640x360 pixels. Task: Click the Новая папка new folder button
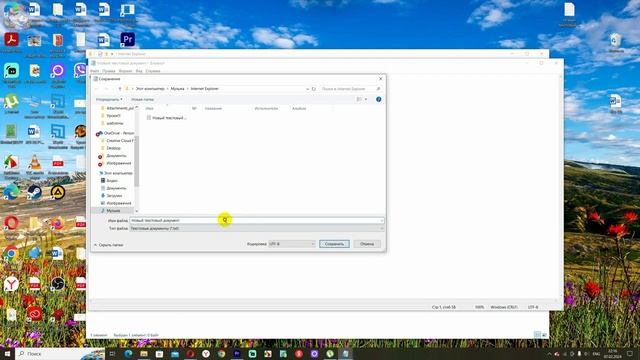click(x=142, y=99)
